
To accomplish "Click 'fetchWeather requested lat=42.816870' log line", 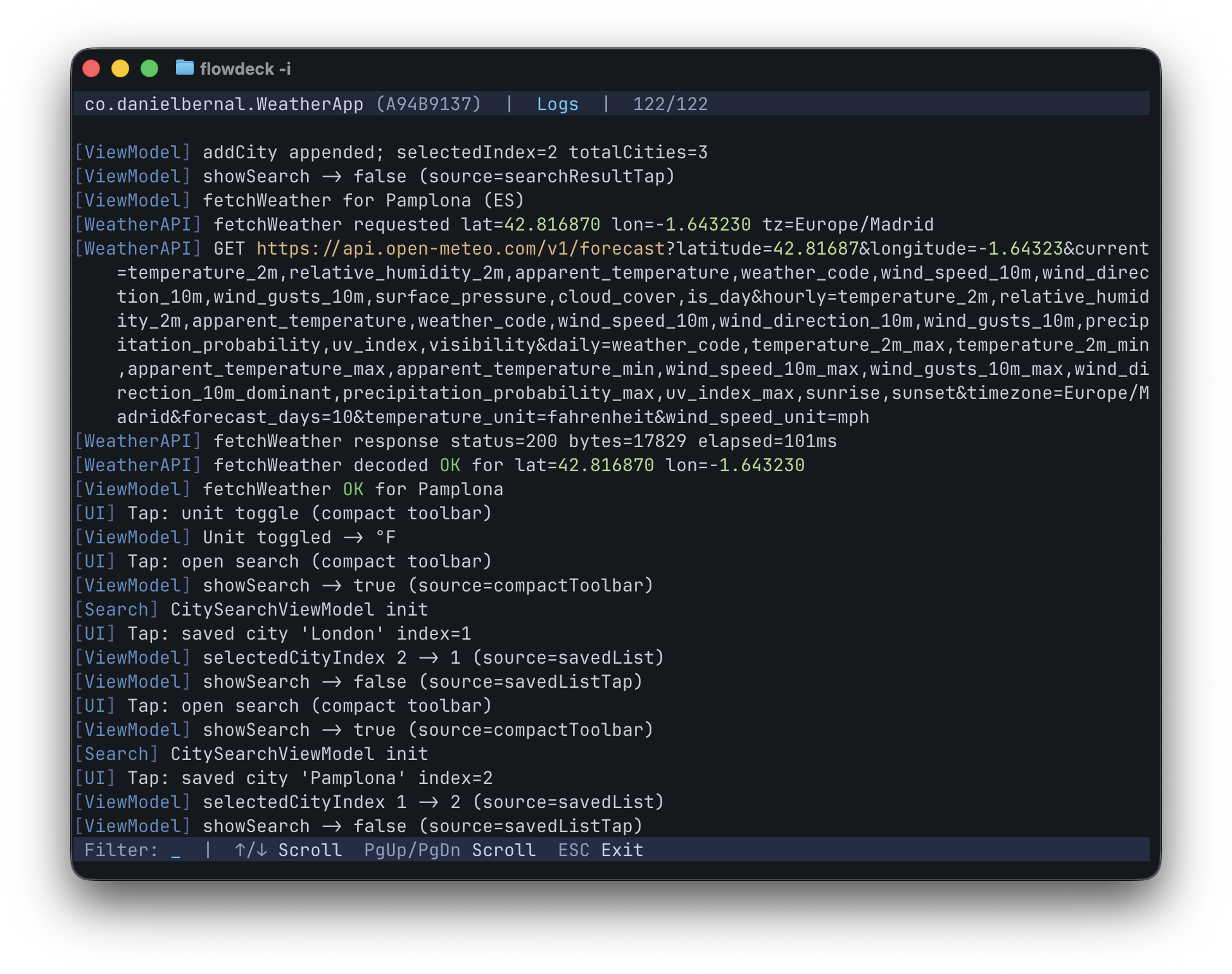I will pyautogui.click(x=505, y=224).
